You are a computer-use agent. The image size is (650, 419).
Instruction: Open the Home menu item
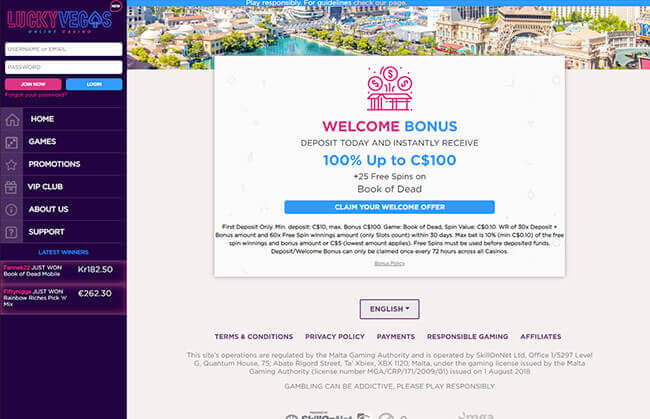click(63, 119)
